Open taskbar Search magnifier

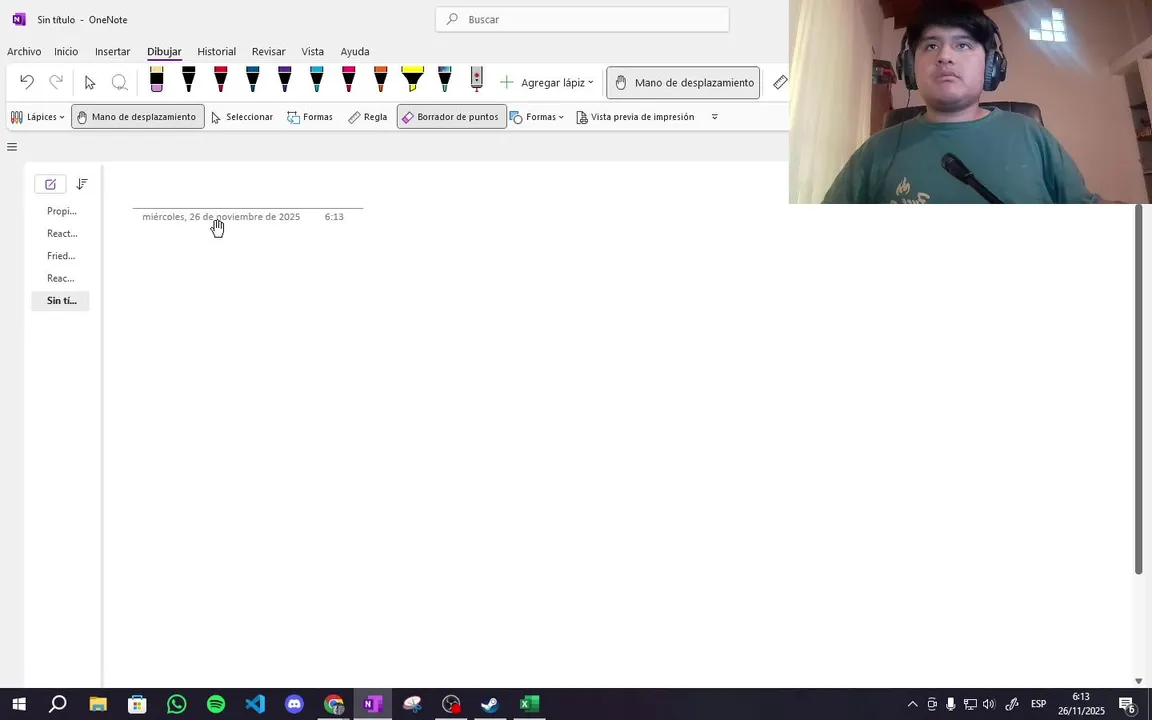coord(57,704)
